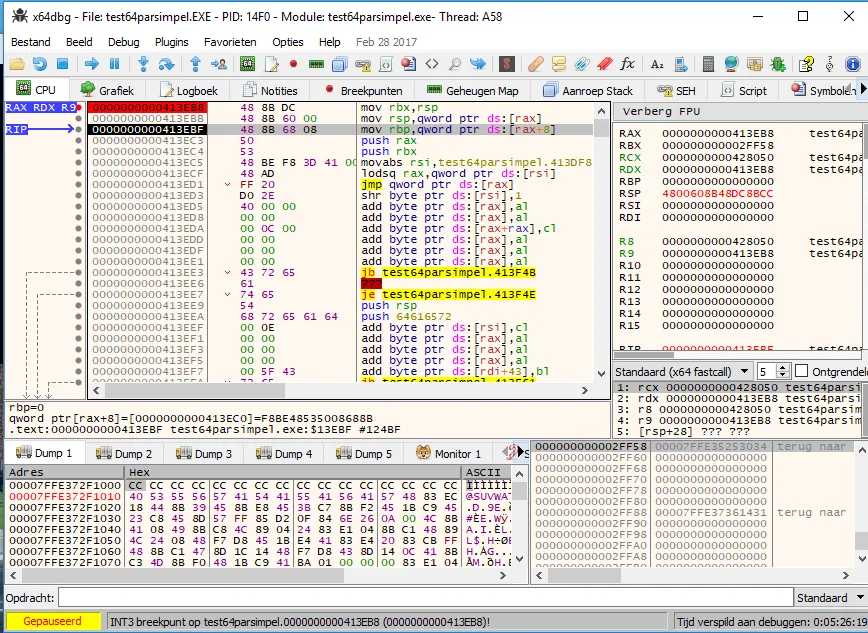Open the calculator toolbar icon
Viewport: 868px width, 633px height.
pos(708,64)
